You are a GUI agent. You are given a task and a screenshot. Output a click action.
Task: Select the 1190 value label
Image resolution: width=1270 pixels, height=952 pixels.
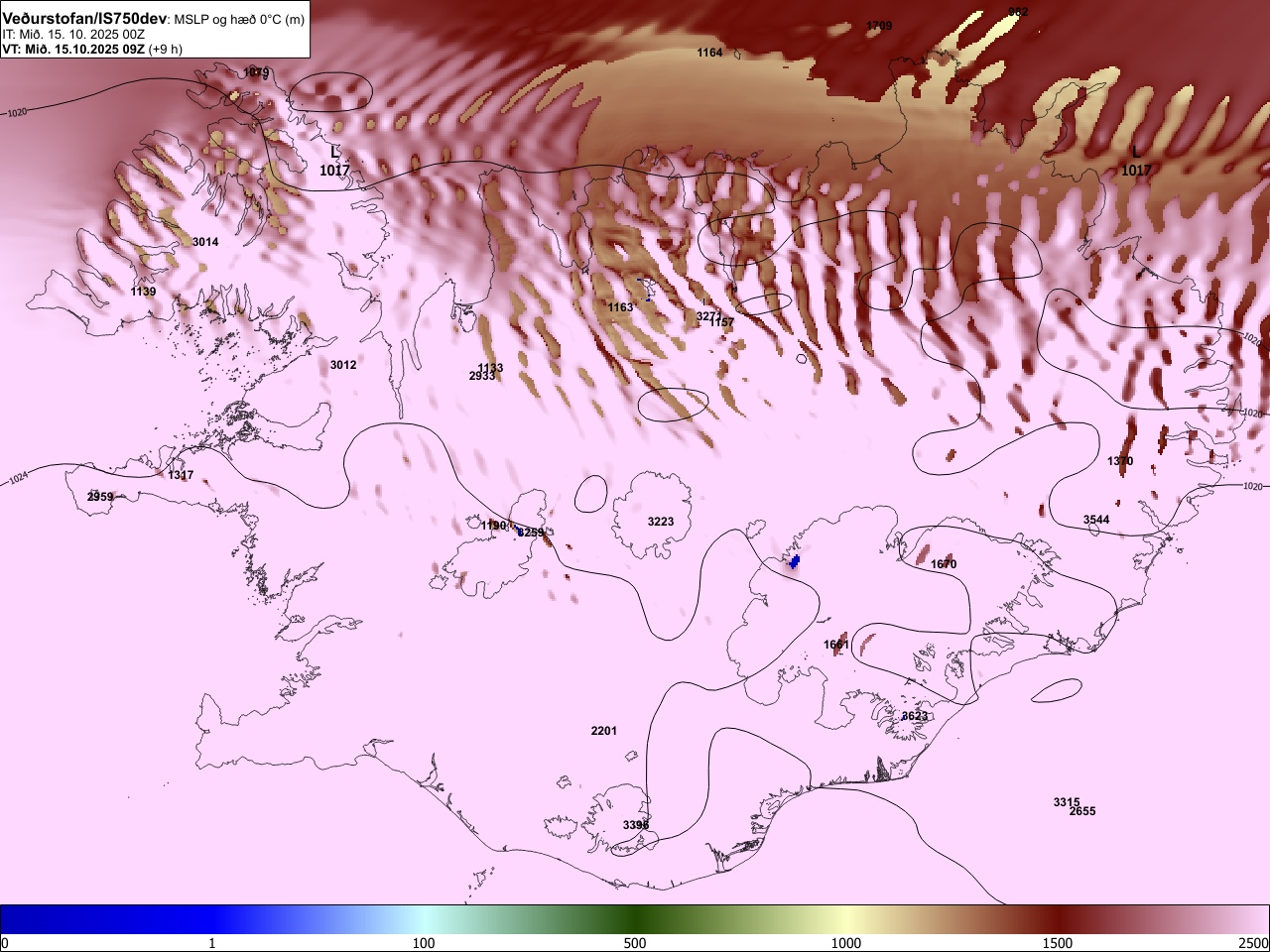click(493, 526)
